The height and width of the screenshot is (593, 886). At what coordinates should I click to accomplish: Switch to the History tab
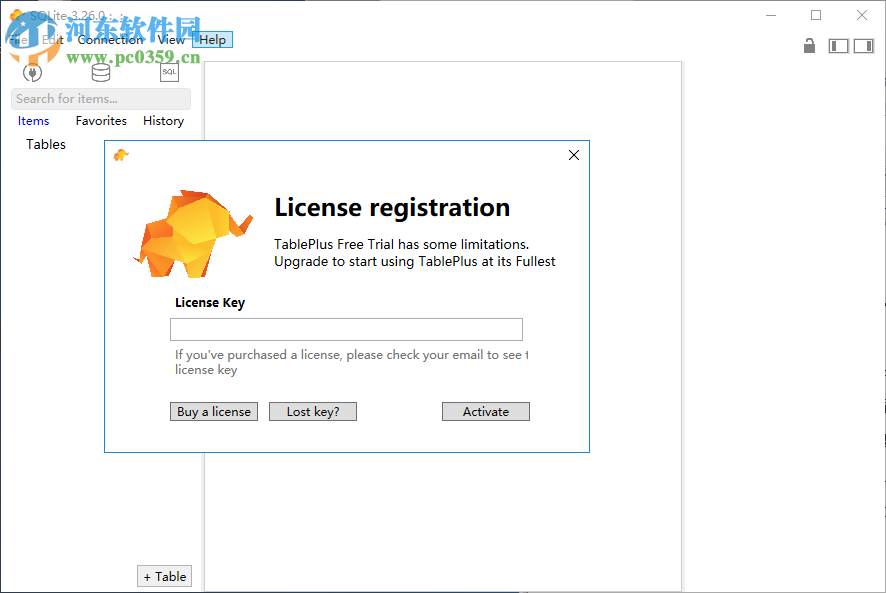pyautogui.click(x=163, y=120)
